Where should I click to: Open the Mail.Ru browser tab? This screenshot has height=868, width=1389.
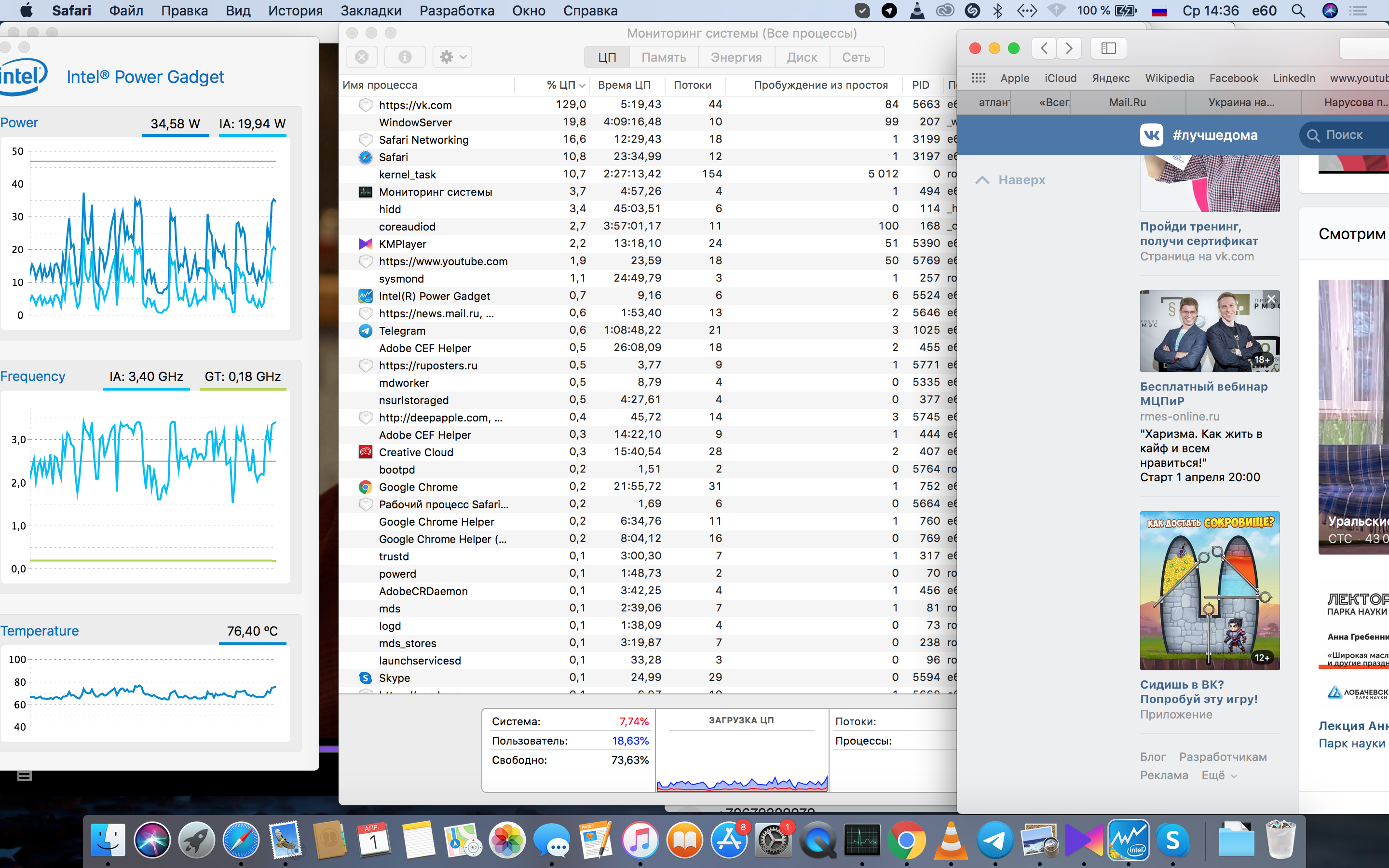[x=1127, y=102]
